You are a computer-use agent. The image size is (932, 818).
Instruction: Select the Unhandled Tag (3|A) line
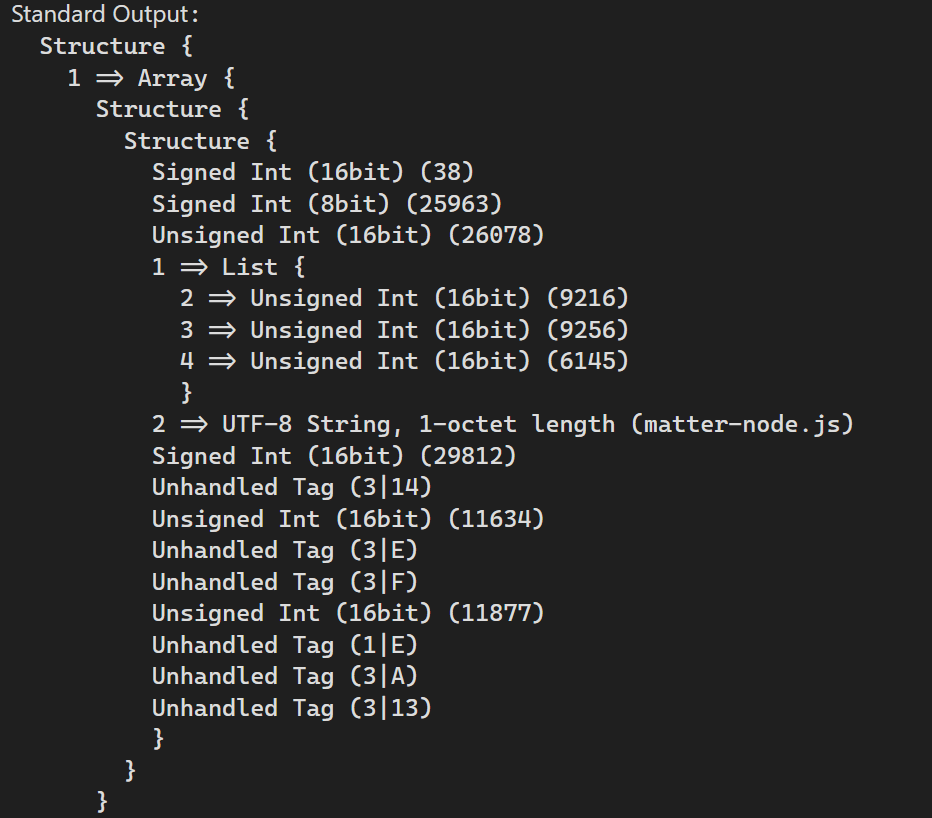(x=285, y=676)
